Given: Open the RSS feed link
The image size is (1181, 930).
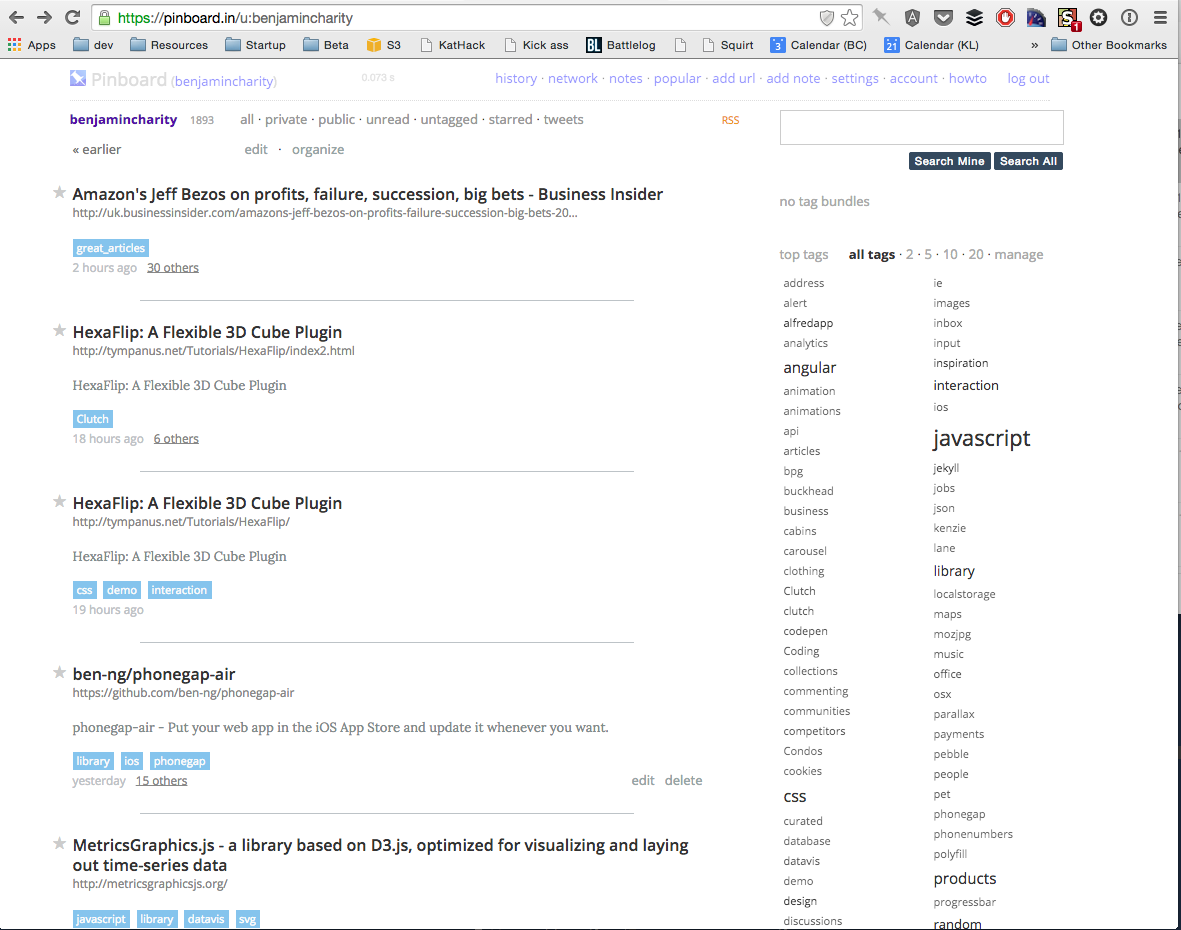Looking at the screenshot, I should (731, 120).
